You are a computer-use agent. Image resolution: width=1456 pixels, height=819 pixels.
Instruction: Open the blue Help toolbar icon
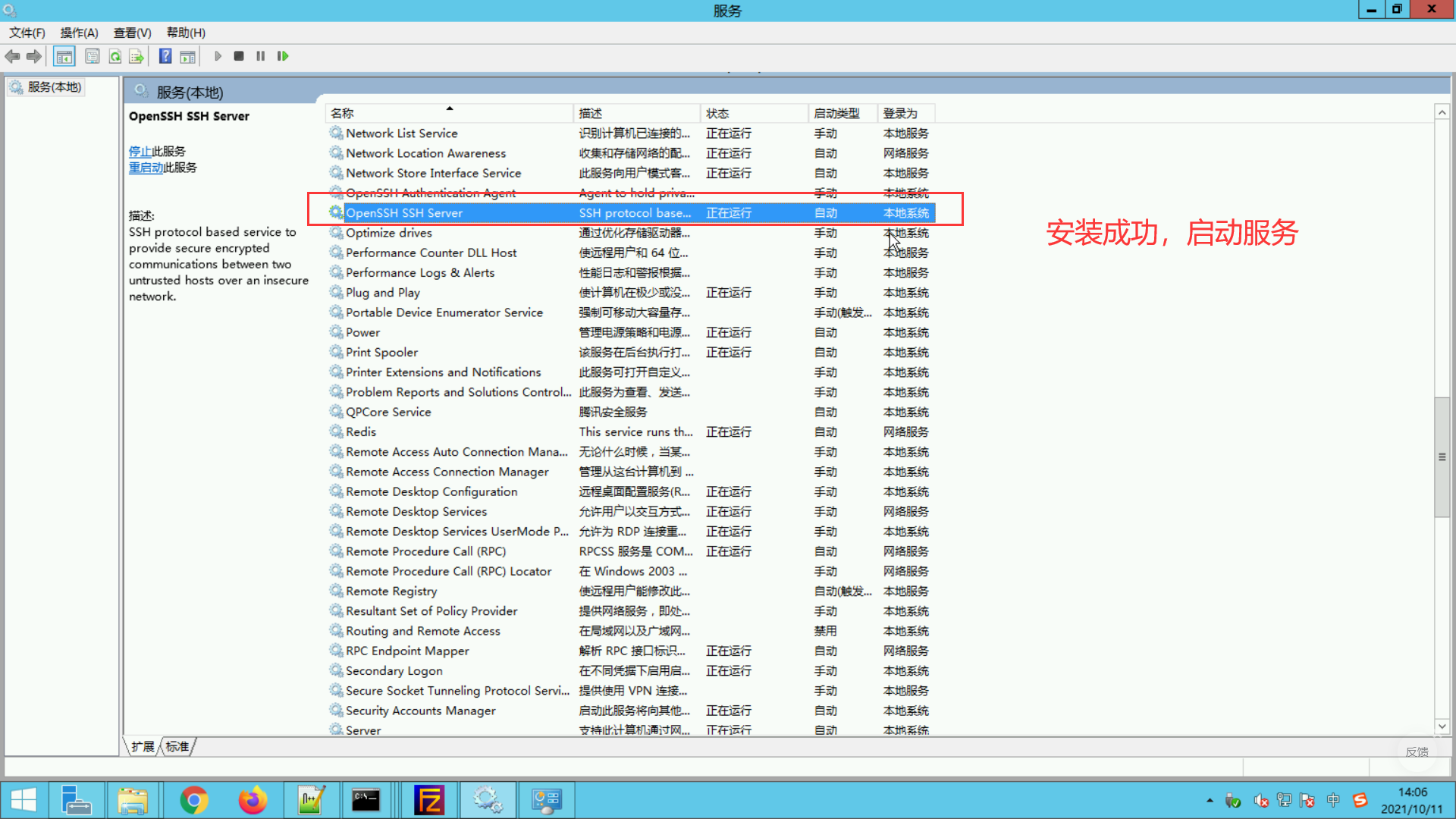(x=165, y=56)
